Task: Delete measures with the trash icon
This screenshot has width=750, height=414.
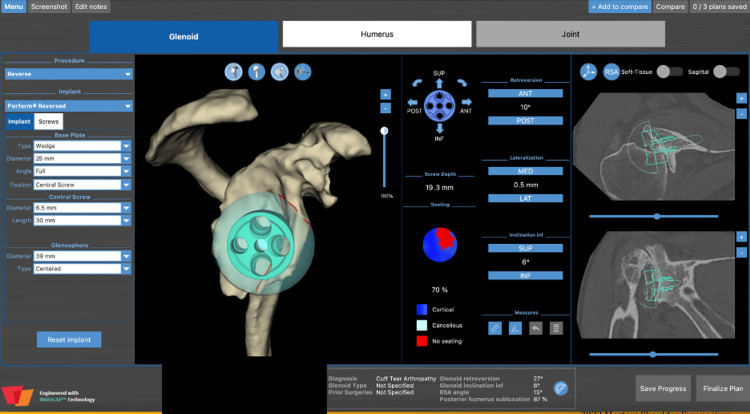Action: 556,328
